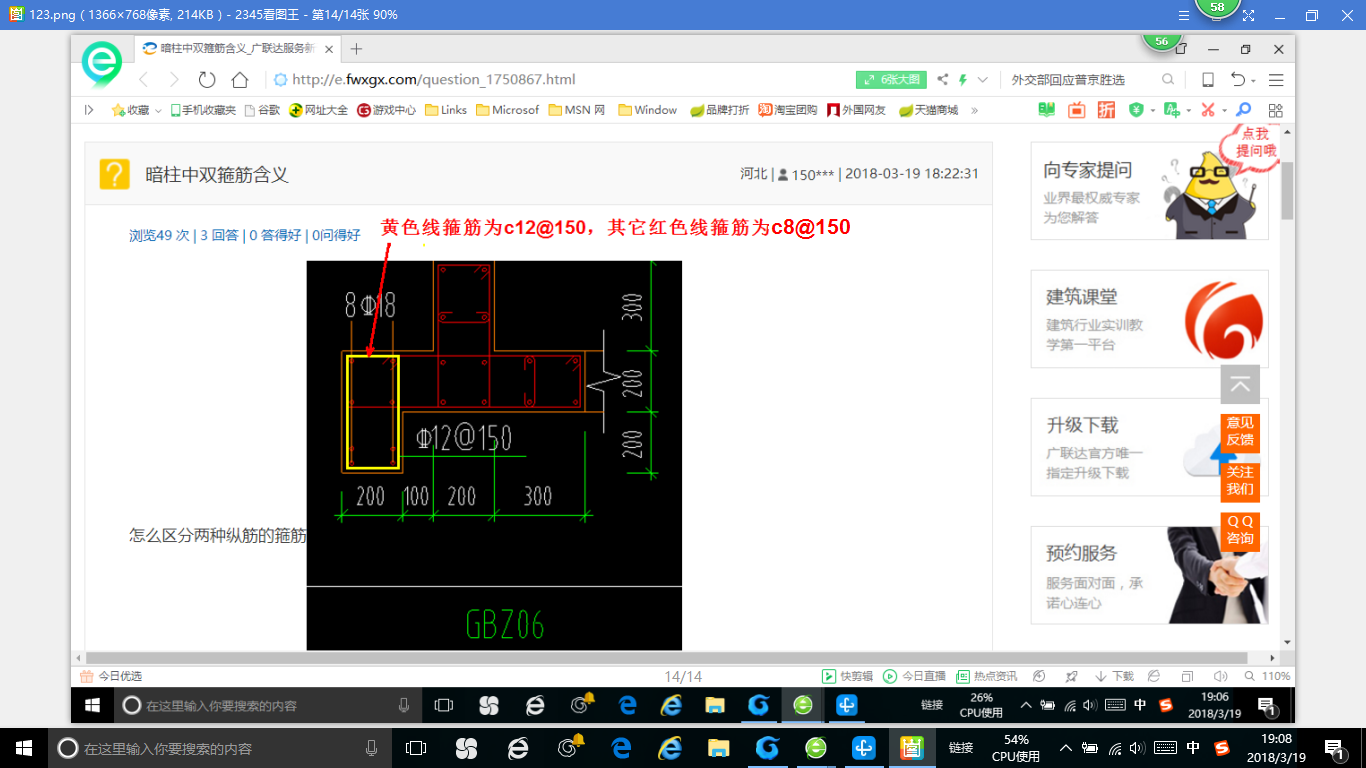Click the gray back-to-top arrow button

click(1240, 385)
